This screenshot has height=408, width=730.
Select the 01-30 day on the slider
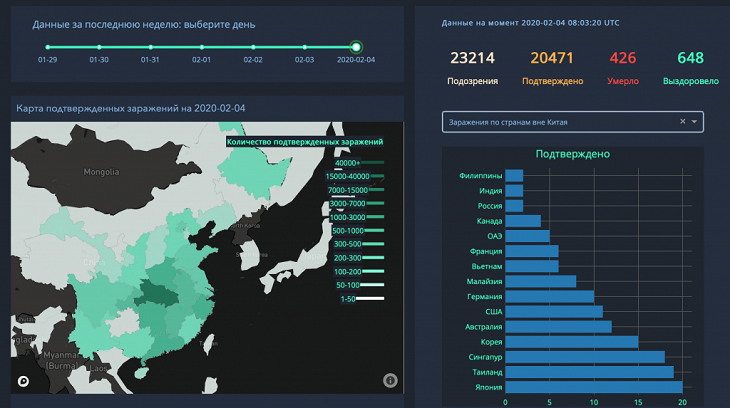(x=98, y=47)
